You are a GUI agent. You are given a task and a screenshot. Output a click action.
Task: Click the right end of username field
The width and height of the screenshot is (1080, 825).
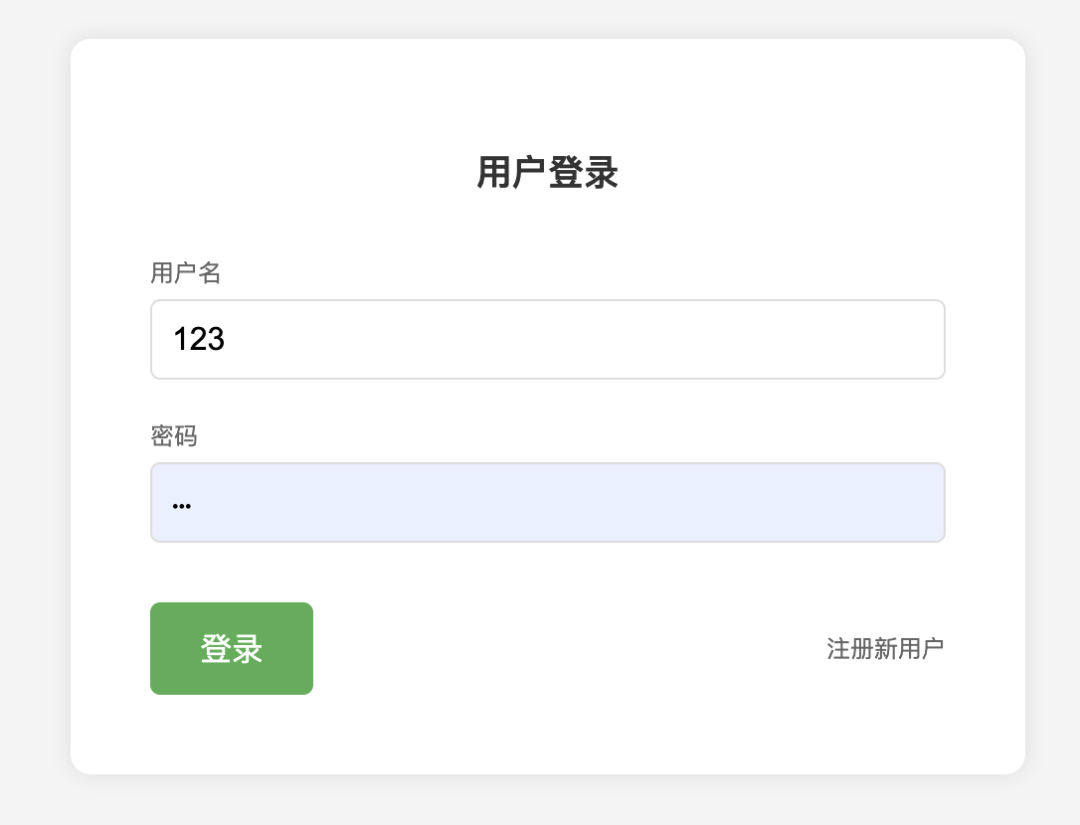pyautogui.click(x=920, y=339)
